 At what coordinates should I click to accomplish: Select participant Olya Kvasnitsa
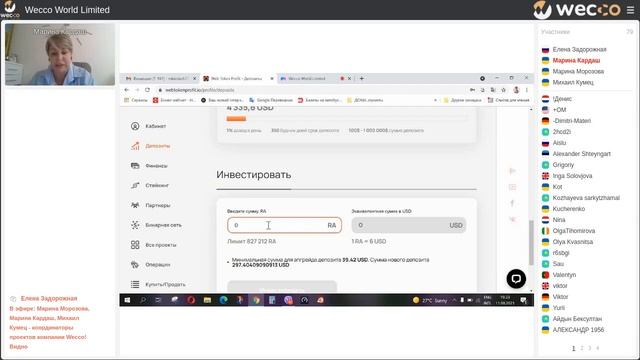pos(572,242)
